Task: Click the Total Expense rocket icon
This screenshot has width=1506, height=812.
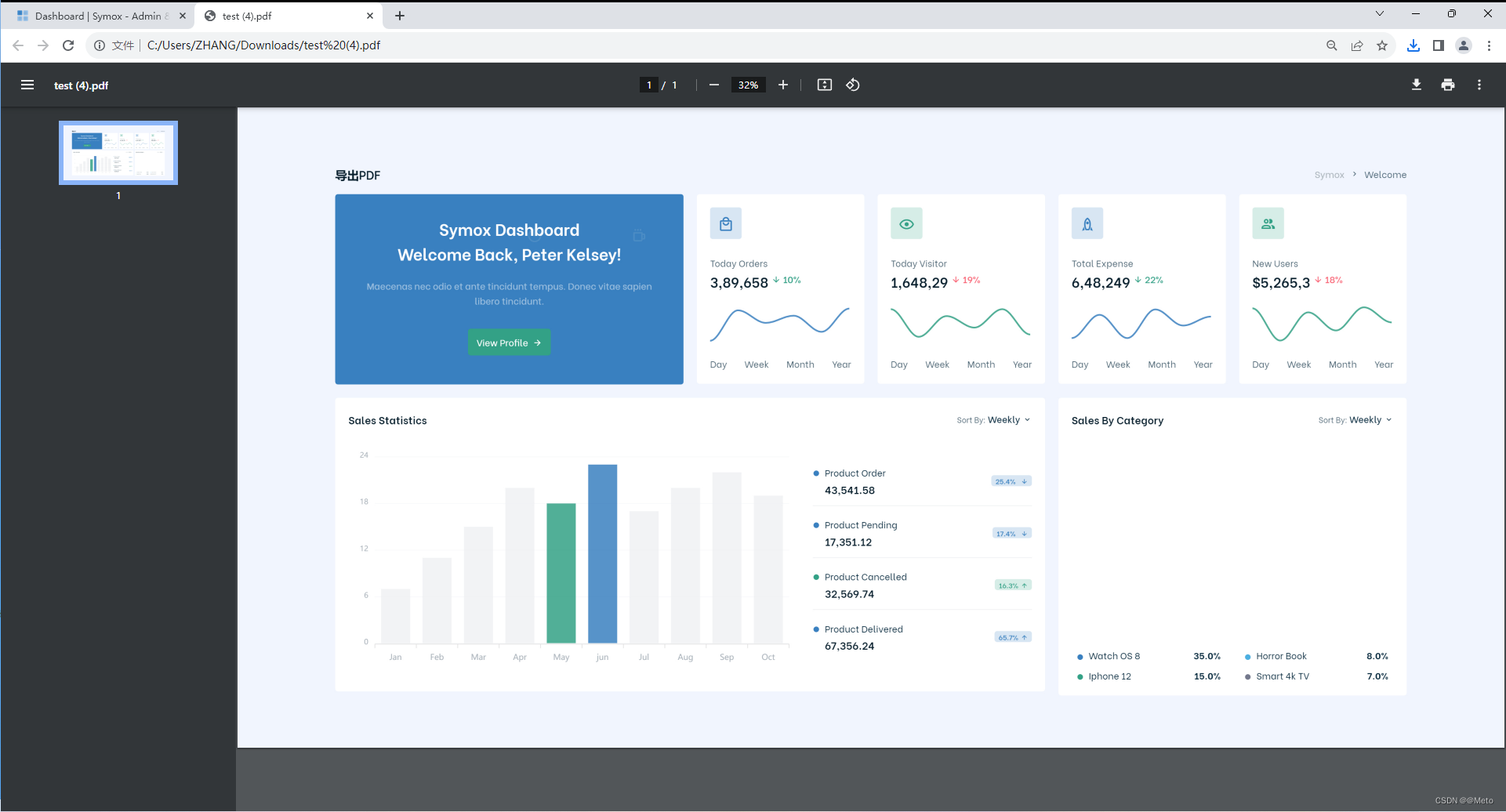Action: tap(1087, 224)
